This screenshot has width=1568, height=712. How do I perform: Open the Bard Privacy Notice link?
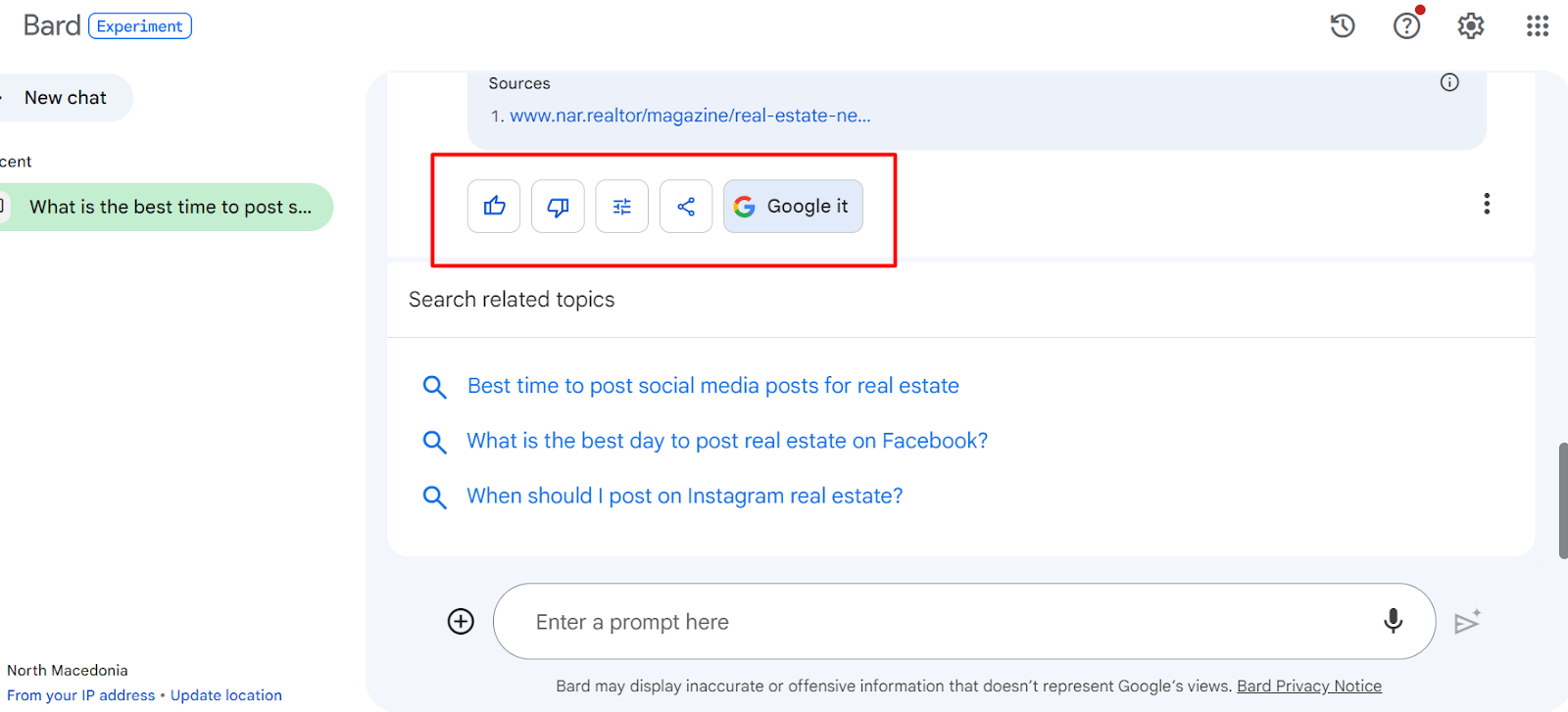(x=1309, y=686)
